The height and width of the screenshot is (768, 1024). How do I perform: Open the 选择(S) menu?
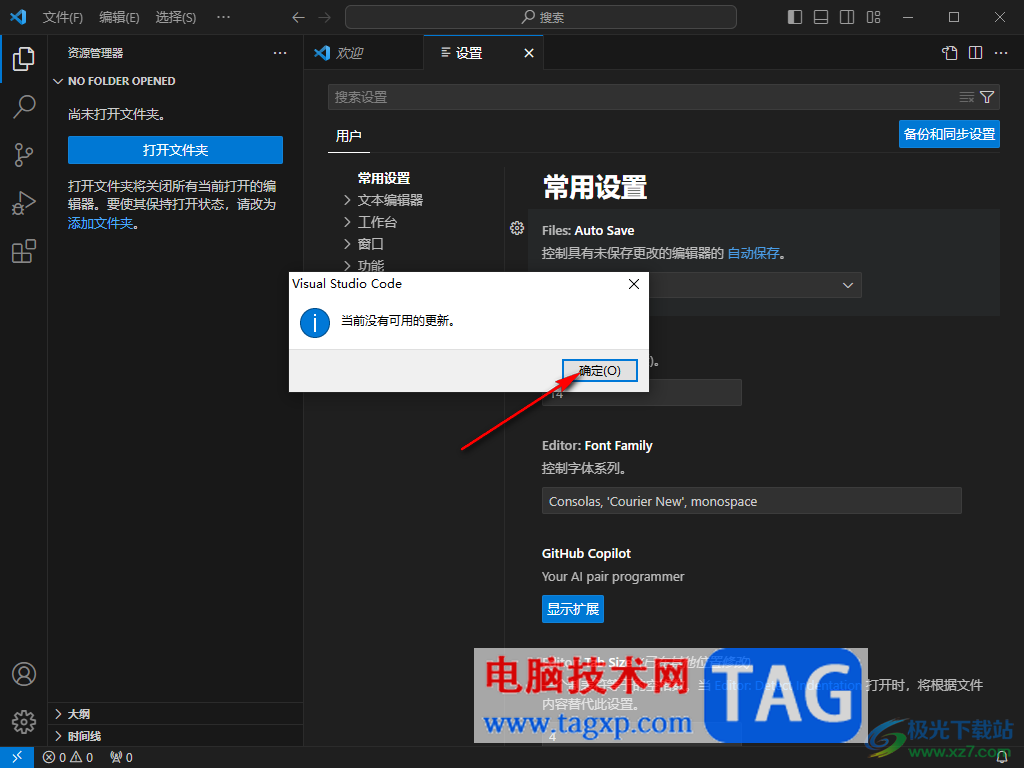pos(176,18)
